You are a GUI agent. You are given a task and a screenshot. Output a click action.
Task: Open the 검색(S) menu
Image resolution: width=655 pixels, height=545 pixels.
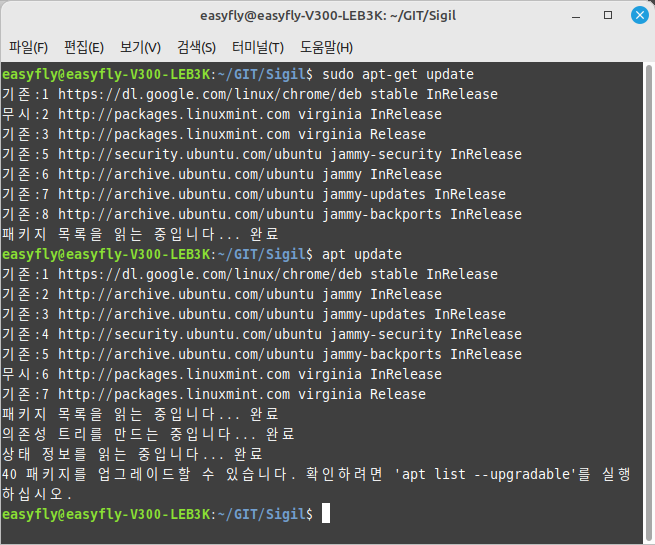pyautogui.click(x=196, y=47)
